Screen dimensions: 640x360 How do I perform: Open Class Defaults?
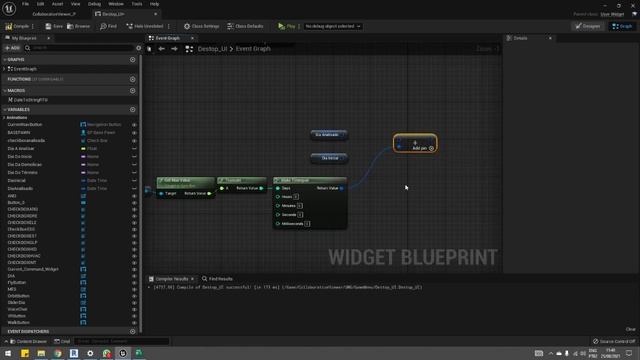click(245, 26)
